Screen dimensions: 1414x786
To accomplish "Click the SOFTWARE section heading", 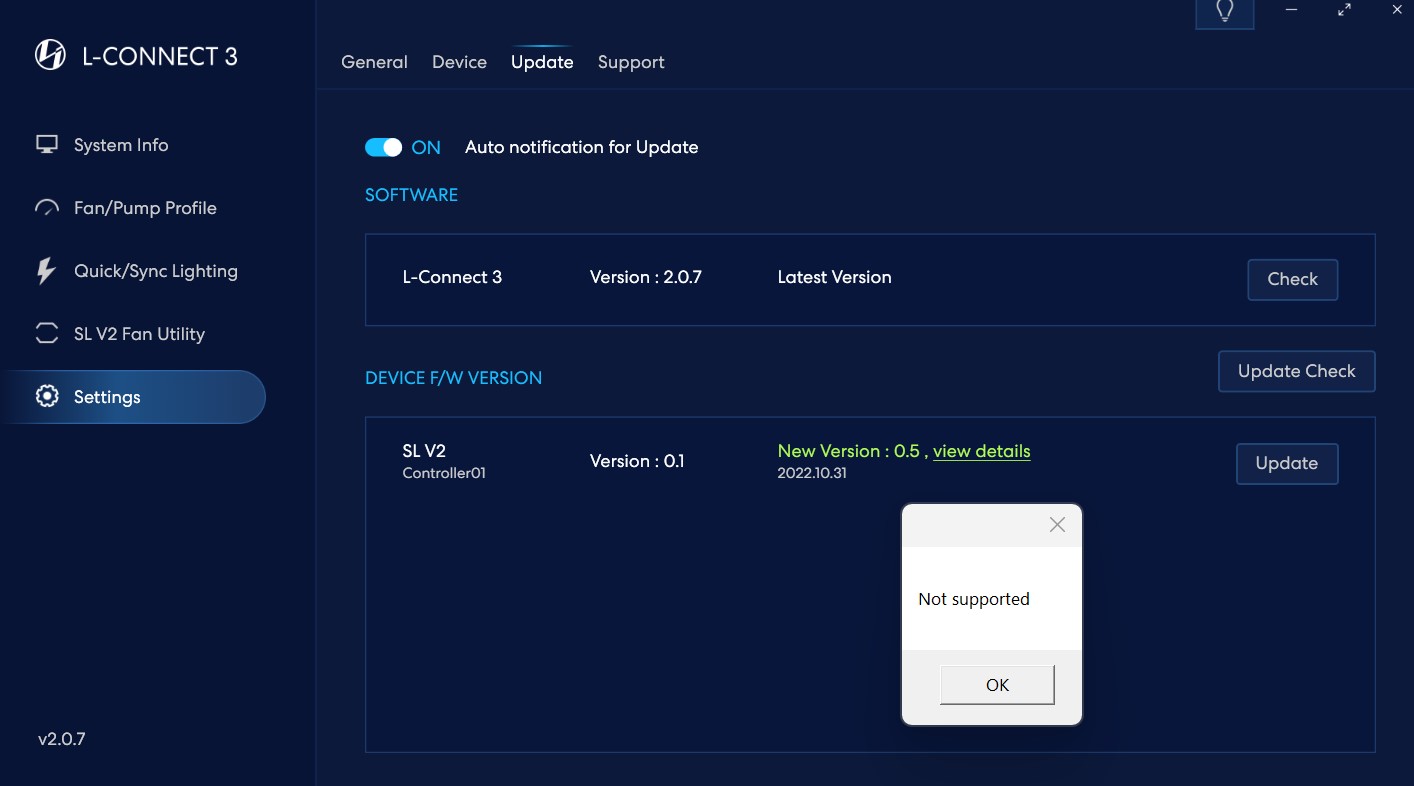I will tap(411, 195).
